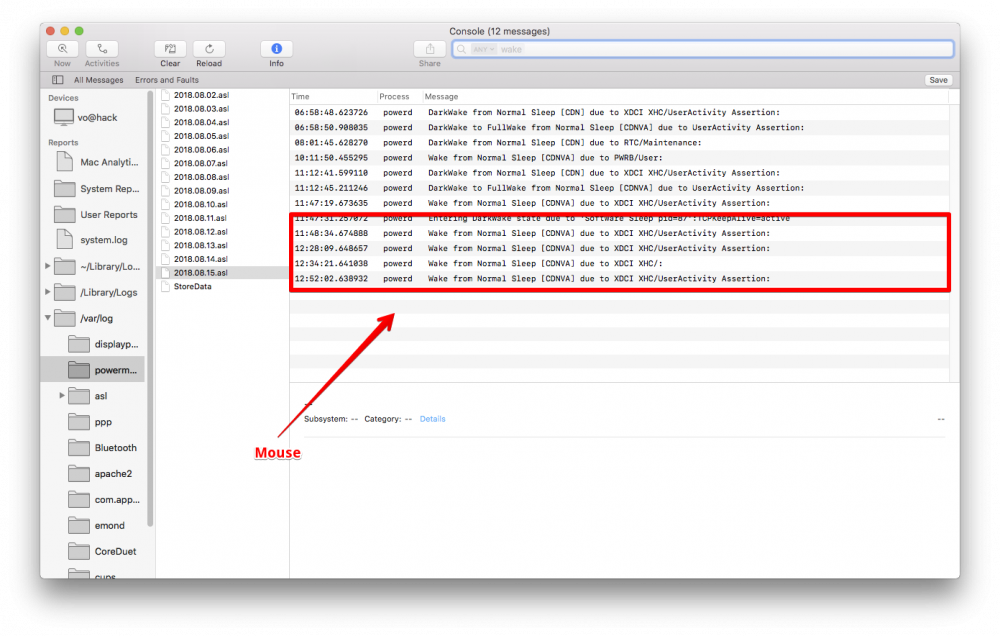Open the com.app... folder
Viewport: 1000px width, 636px height.
(104, 499)
